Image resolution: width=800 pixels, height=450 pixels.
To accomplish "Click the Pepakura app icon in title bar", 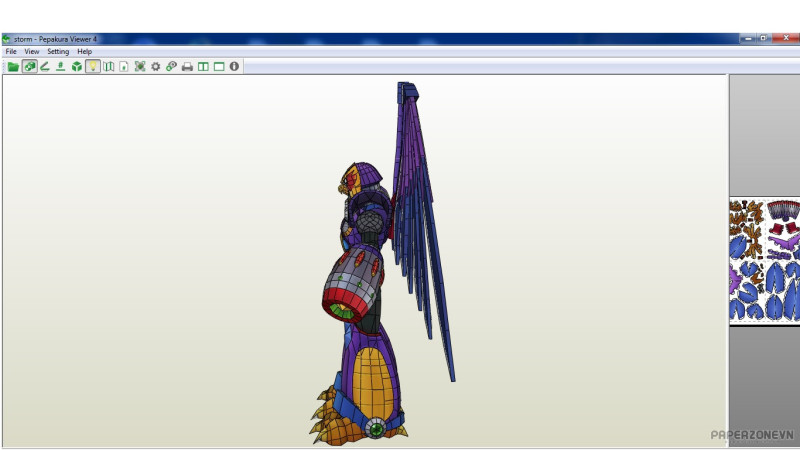I will (7, 39).
